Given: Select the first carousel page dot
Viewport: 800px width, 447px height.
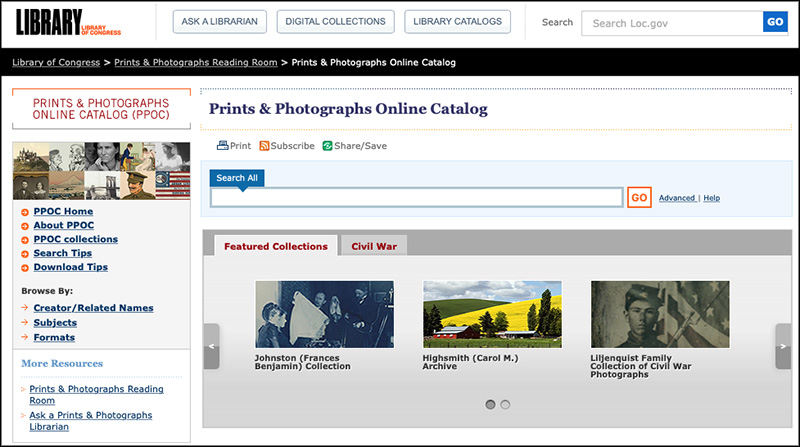Looking at the screenshot, I should coord(490,405).
